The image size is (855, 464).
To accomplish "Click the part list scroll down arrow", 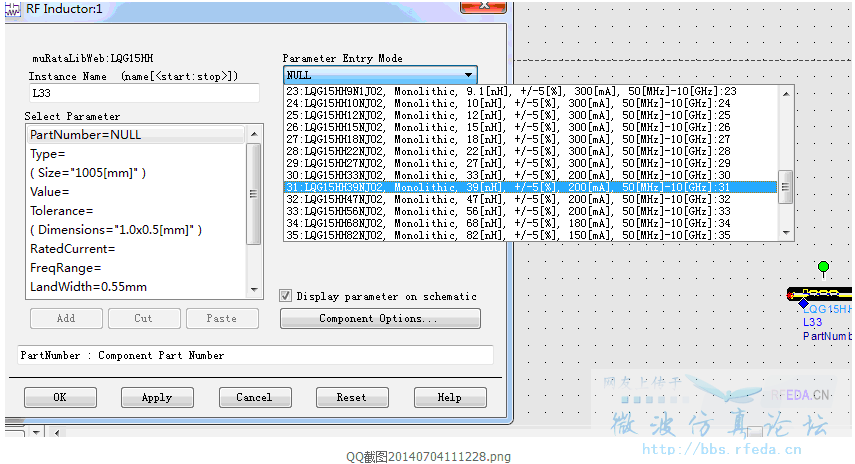I will click(786, 233).
